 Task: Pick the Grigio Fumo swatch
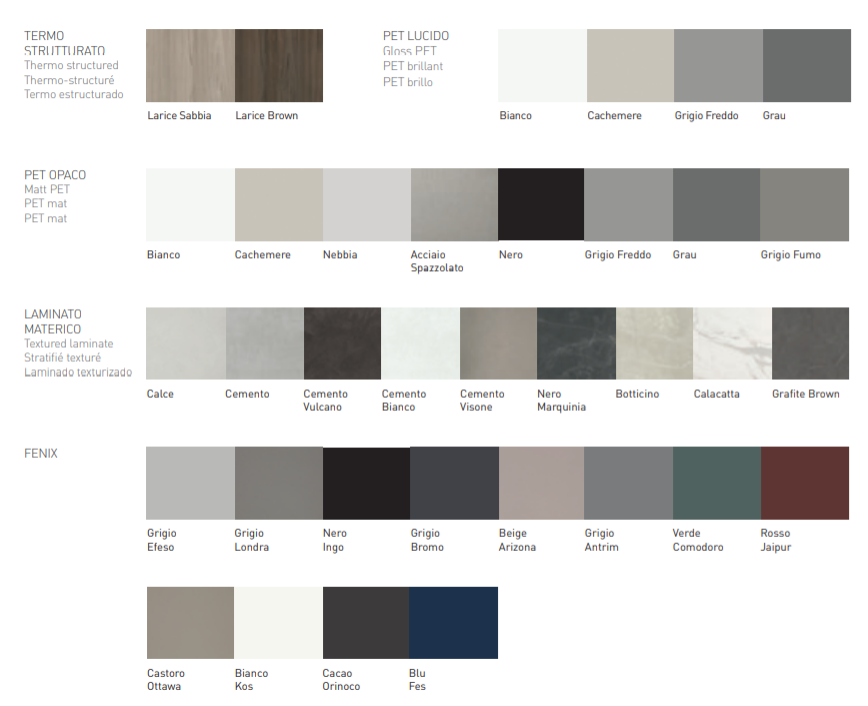click(x=804, y=204)
